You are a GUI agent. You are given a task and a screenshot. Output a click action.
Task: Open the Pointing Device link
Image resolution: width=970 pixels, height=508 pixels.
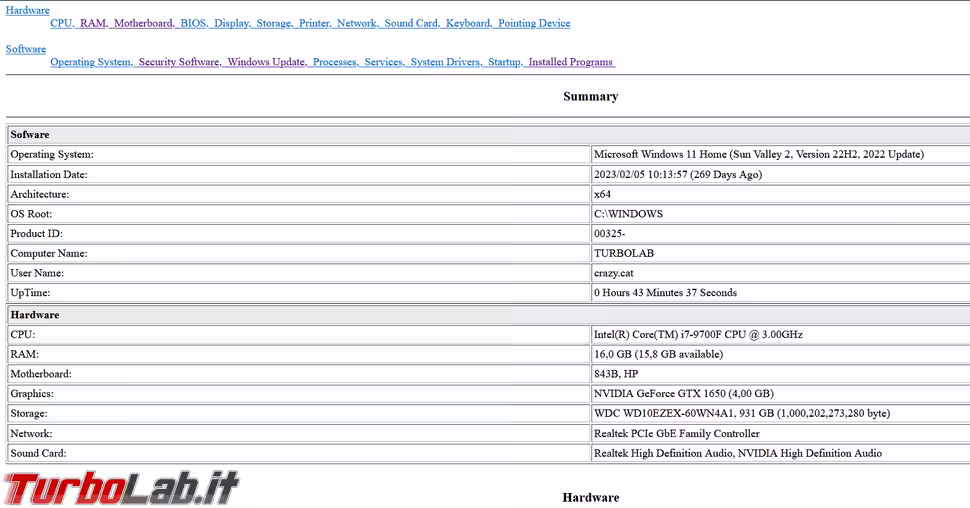click(534, 23)
